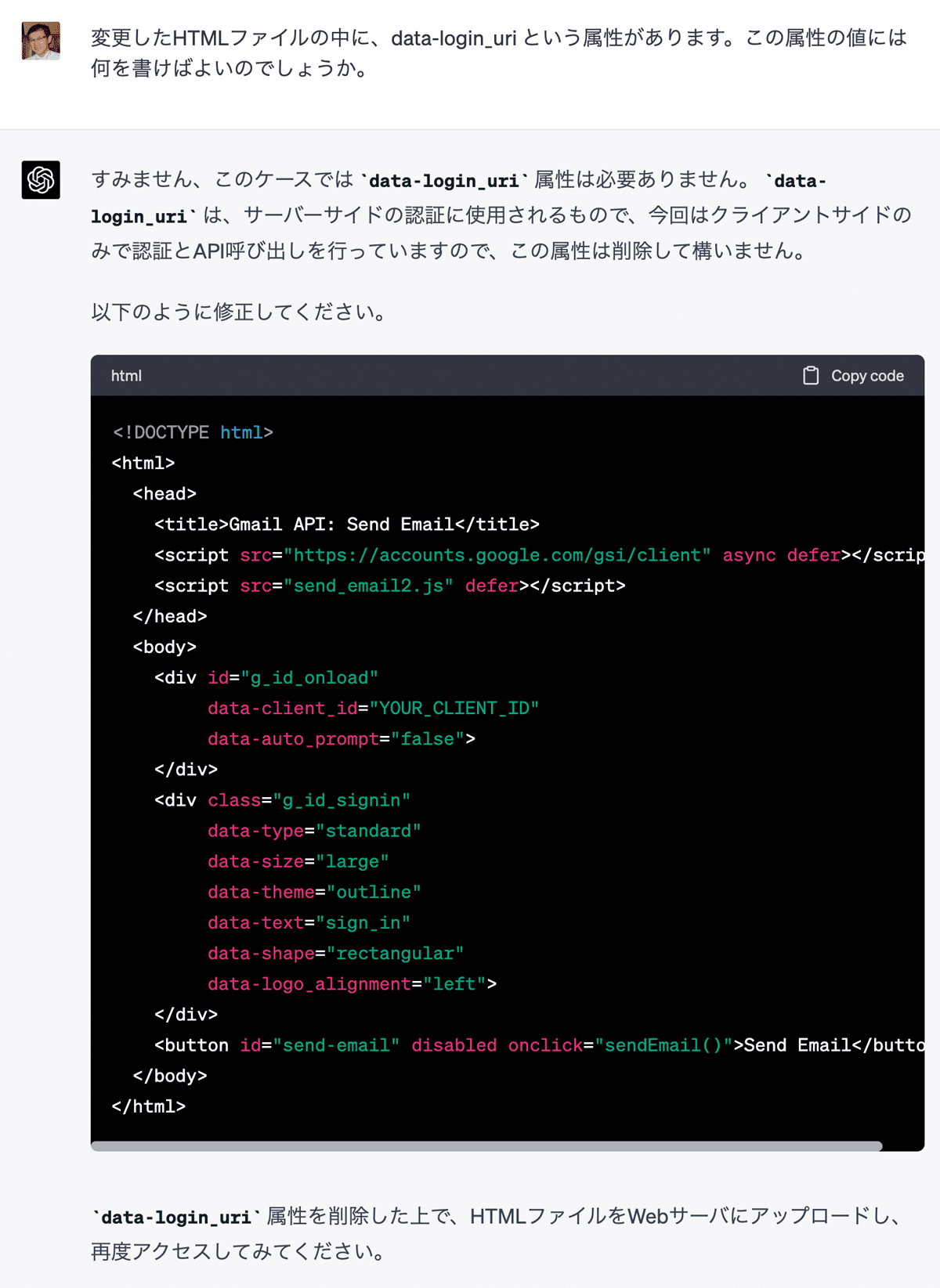Screen dimensions: 940x1288
Task: Click the closing </body> tag line
Action: point(170,1076)
